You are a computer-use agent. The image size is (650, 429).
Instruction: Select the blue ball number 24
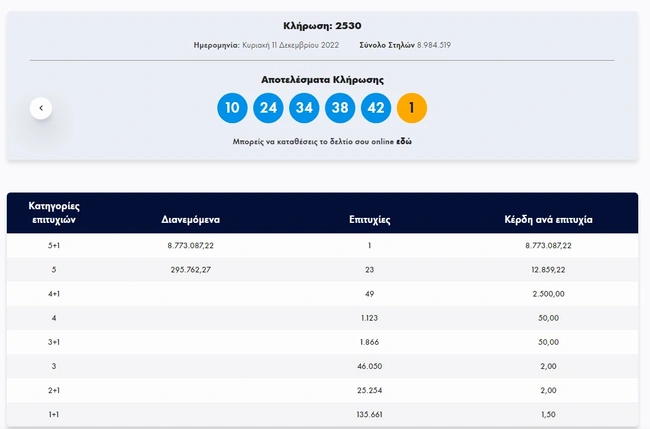pyautogui.click(x=268, y=107)
